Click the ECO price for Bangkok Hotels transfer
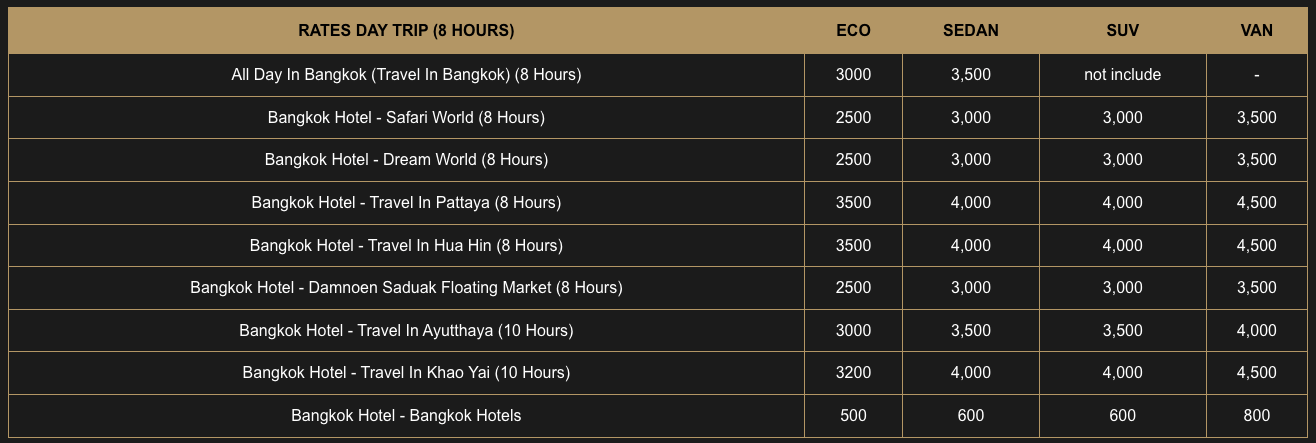This screenshot has width=1316, height=443. tap(853, 415)
